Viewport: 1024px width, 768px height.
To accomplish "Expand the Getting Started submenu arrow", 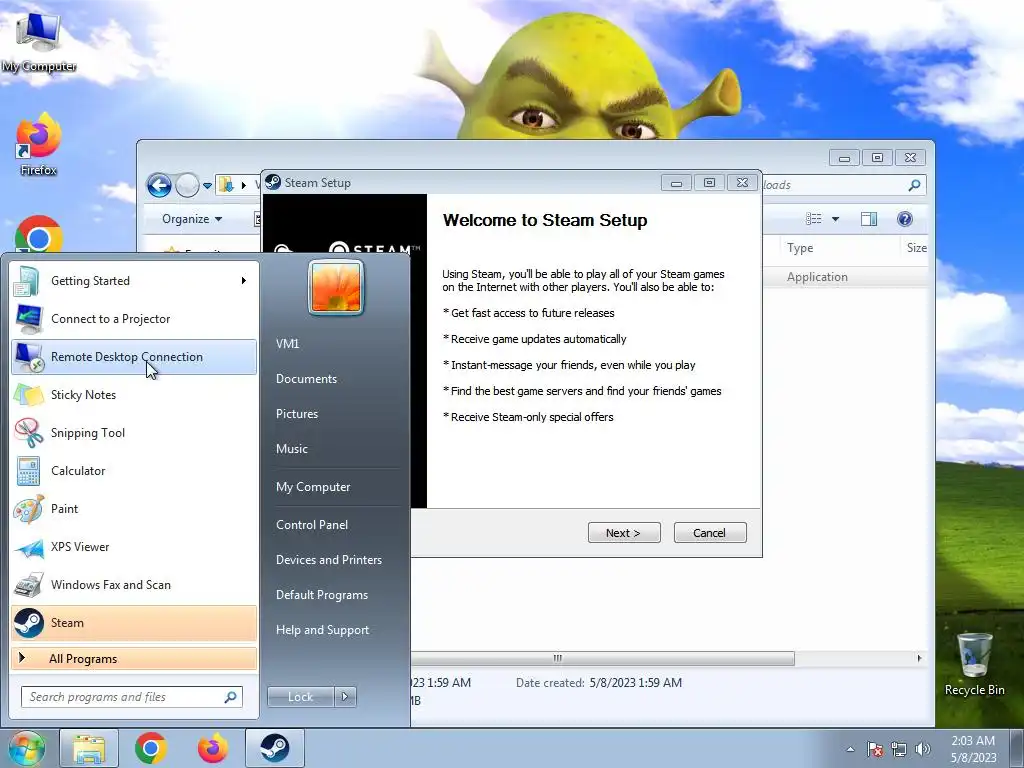I will [x=244, y=281].
